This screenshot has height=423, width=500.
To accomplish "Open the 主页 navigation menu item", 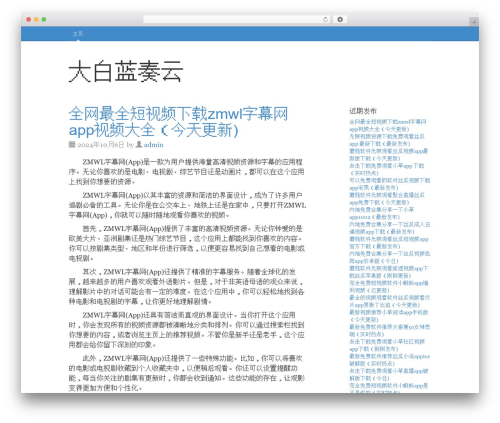I will pyautogui.click(x=78, y=34).
